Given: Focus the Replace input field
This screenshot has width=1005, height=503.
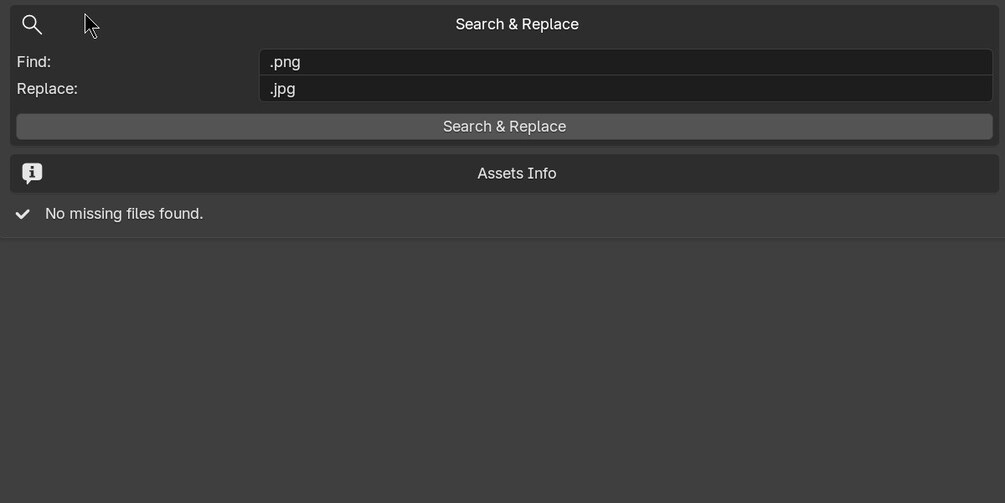Looking at the screenshot, I should [x=626, y=88].
